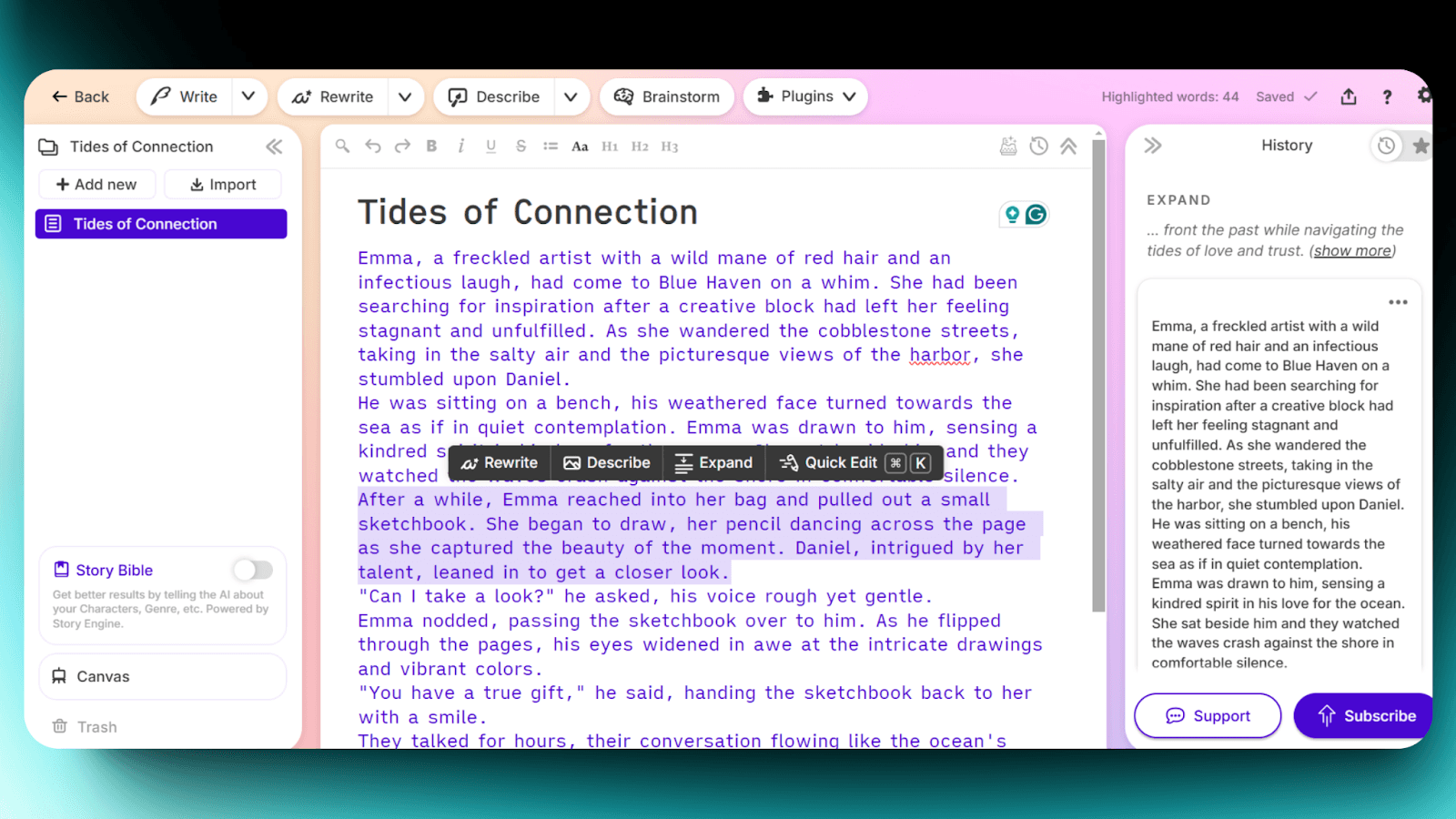Screen dimensions: 1456x819
Task: Open the help question mark icon
Action: 1387,96
